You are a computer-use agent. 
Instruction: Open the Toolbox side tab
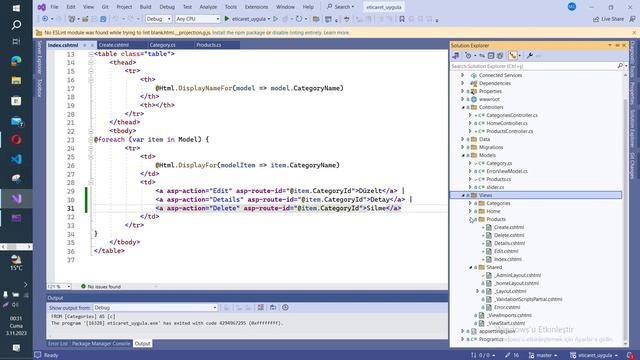(x=40, y=88)
